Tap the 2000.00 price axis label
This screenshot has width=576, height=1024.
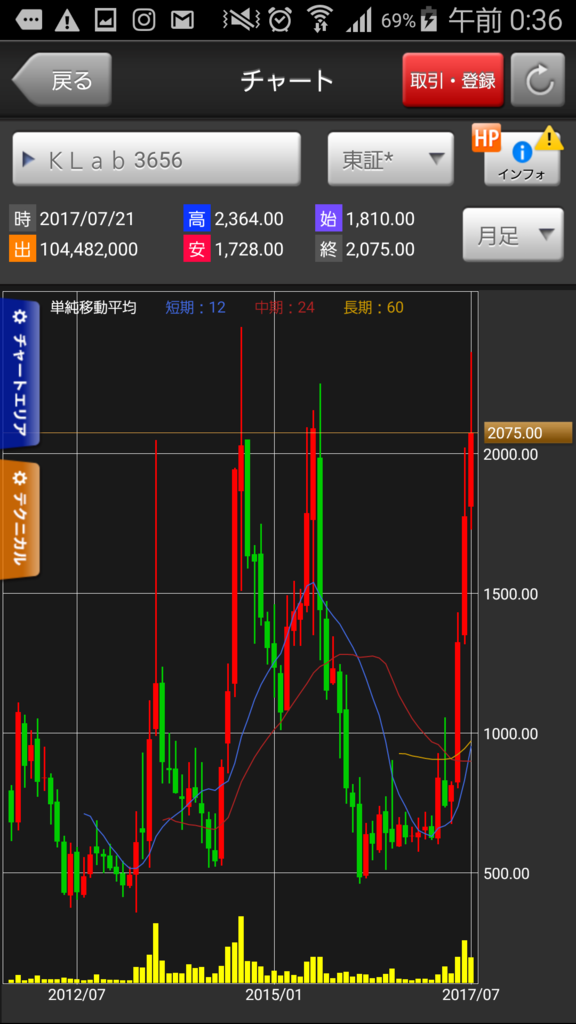511,454
